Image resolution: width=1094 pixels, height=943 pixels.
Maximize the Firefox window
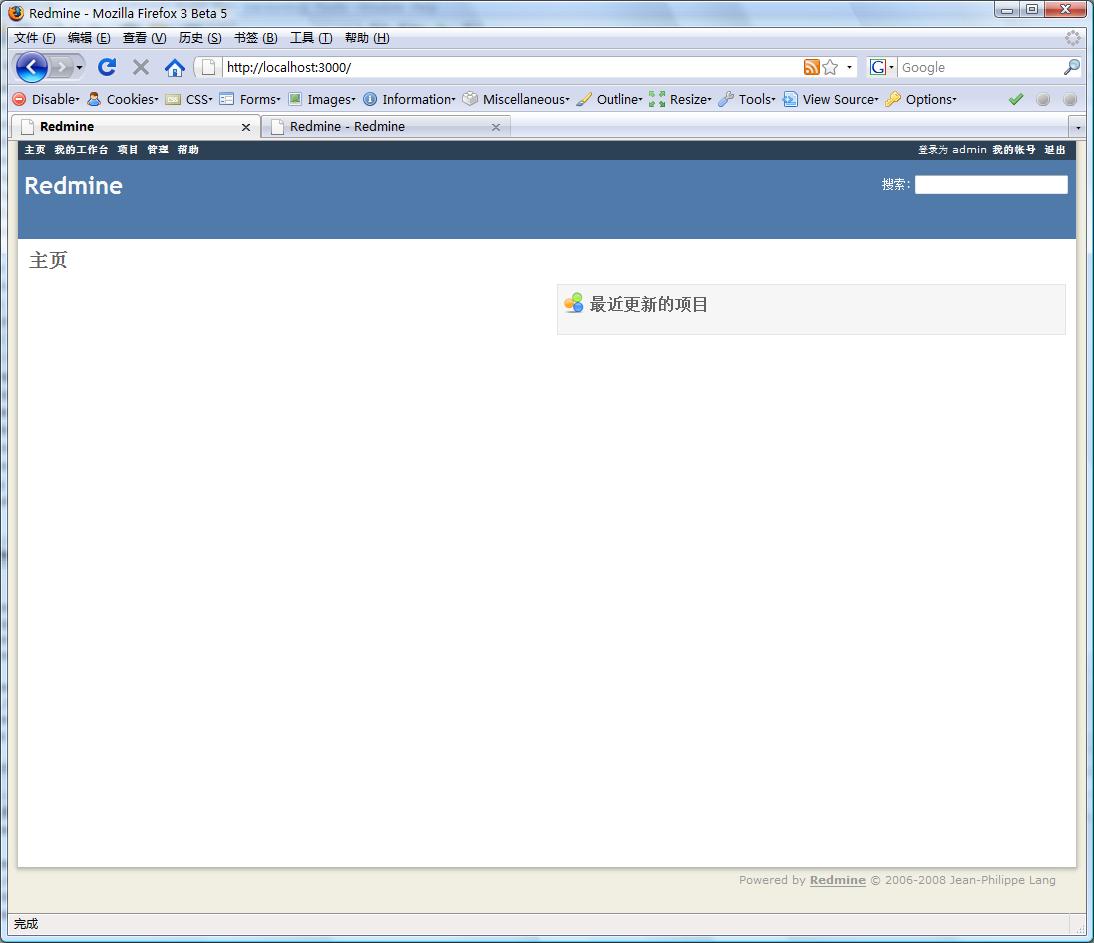pos(1032,9)
